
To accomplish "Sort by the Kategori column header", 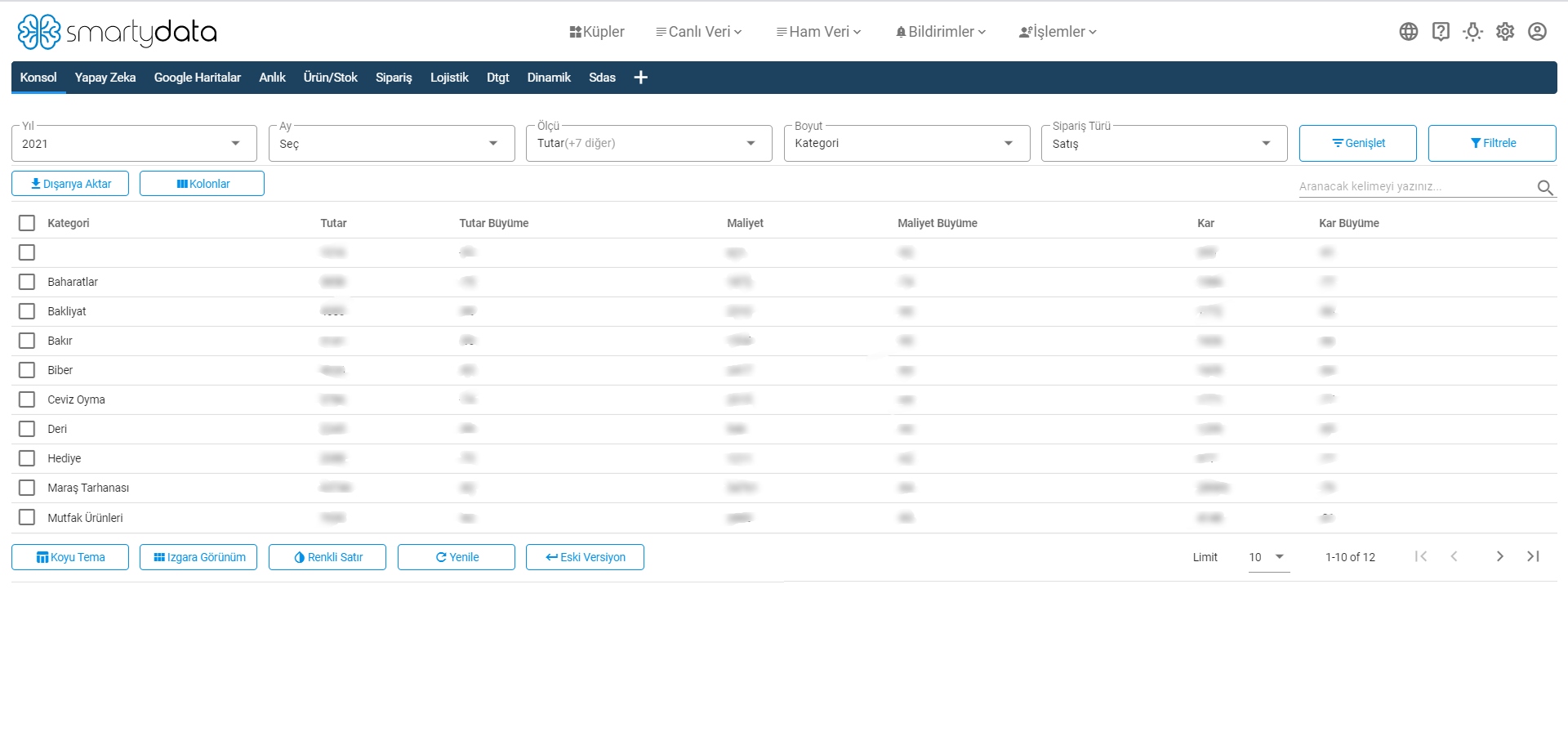I will (69, 223).
